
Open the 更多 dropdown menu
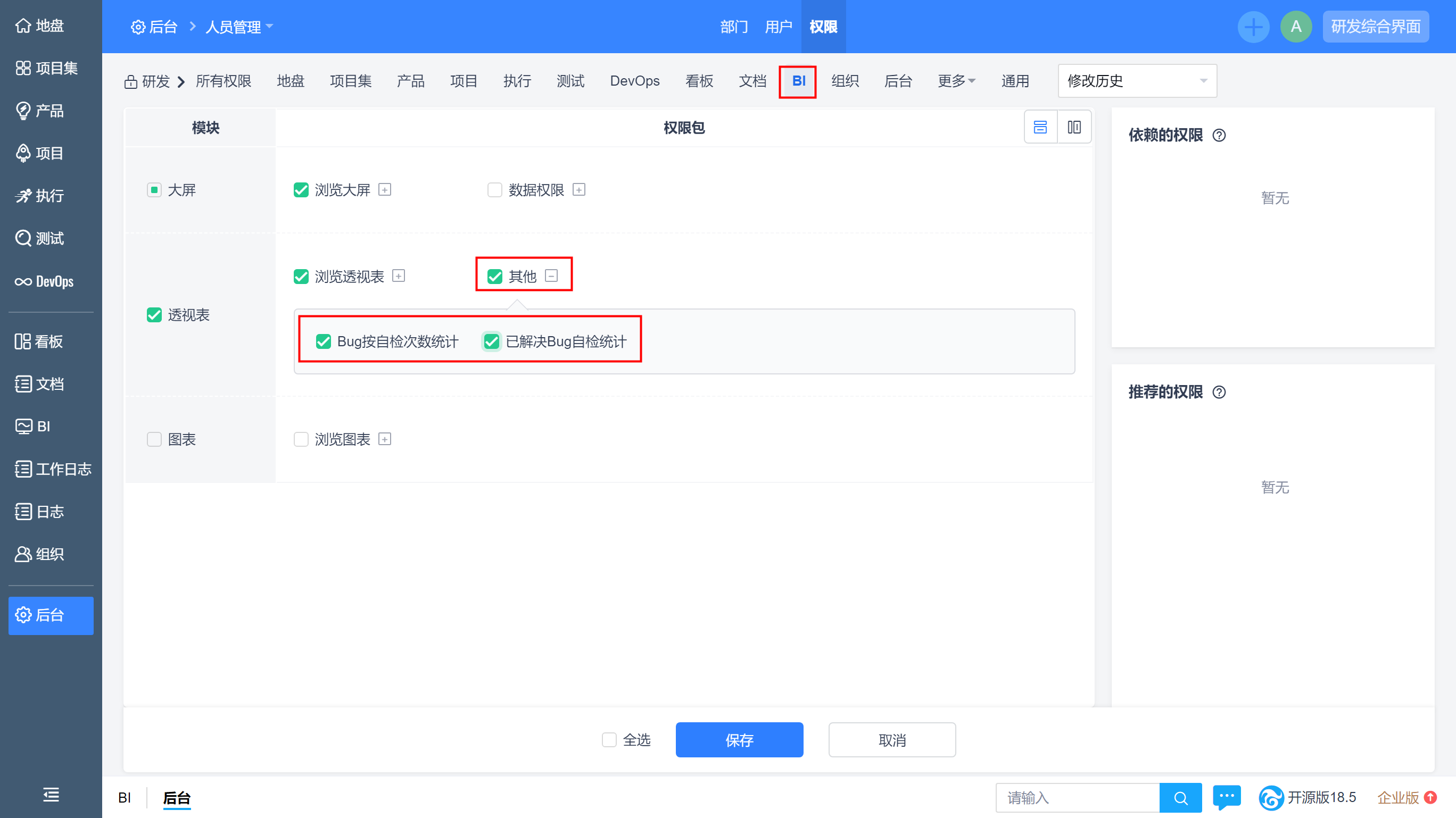coord(956,81)
